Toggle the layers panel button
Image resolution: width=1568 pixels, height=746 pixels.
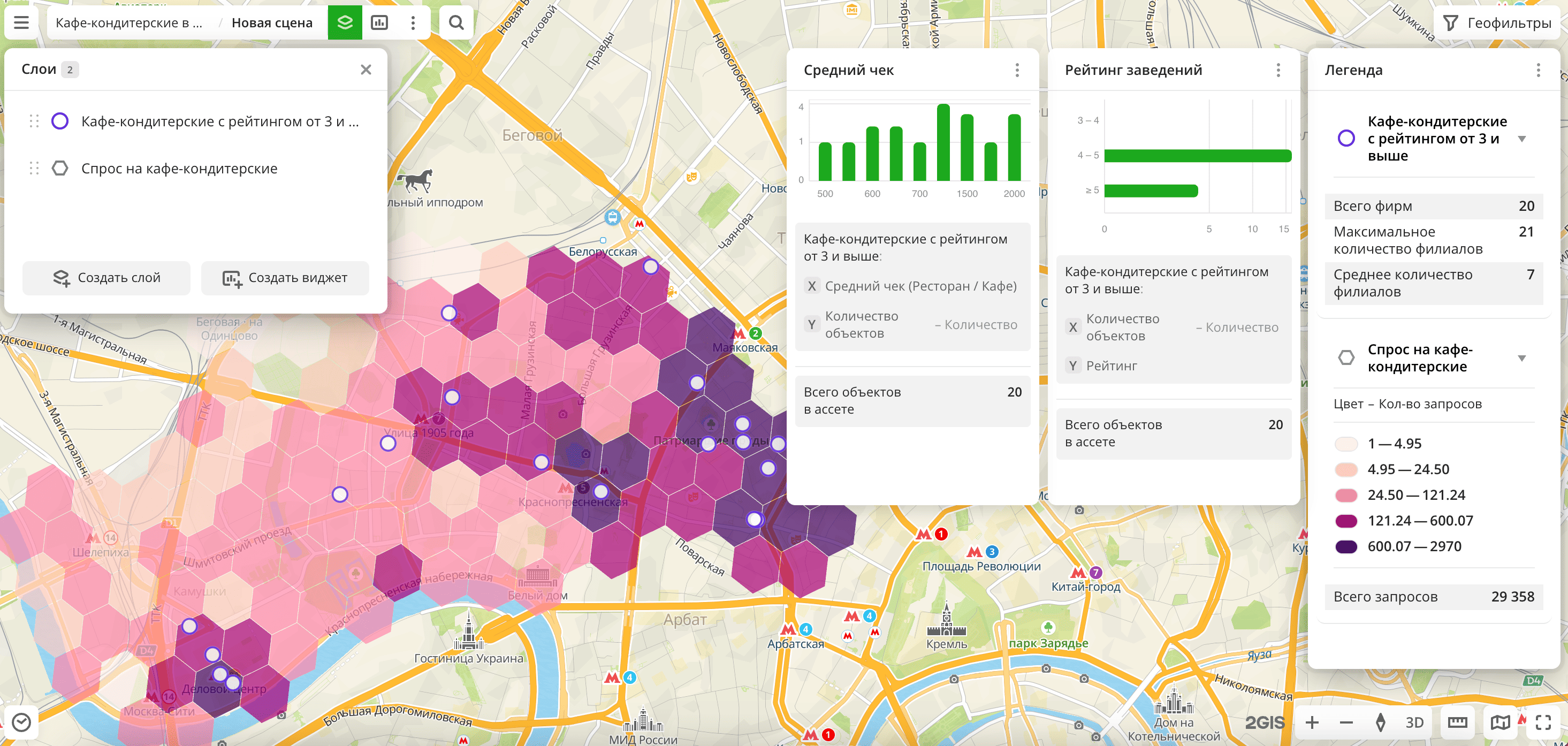point(345,22)
